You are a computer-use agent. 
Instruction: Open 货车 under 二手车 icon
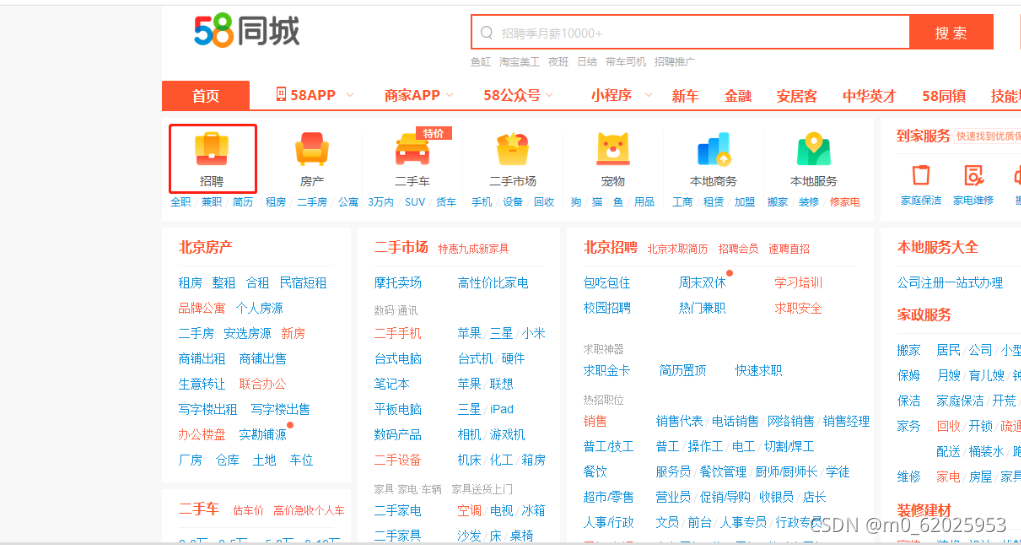point(446,202)
